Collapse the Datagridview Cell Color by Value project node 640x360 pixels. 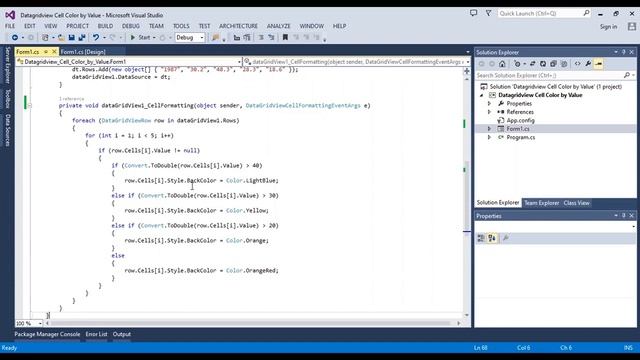click(482, 95)
